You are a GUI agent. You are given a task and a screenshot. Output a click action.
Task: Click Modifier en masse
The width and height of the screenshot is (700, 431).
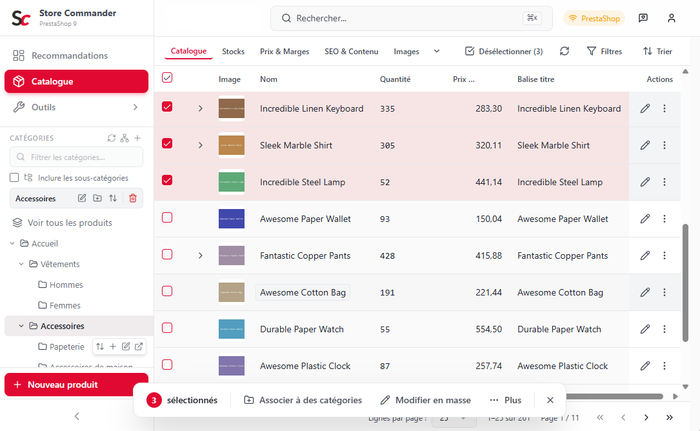[425, 400]
